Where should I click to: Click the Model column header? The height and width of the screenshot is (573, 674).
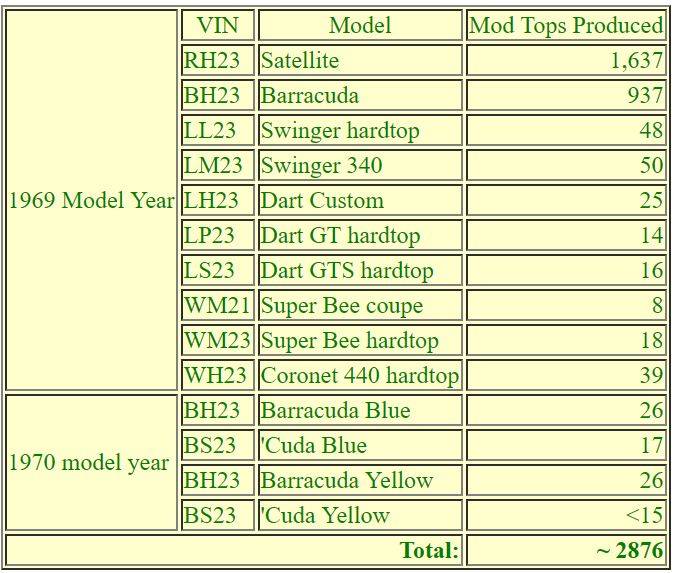point(360,25)
